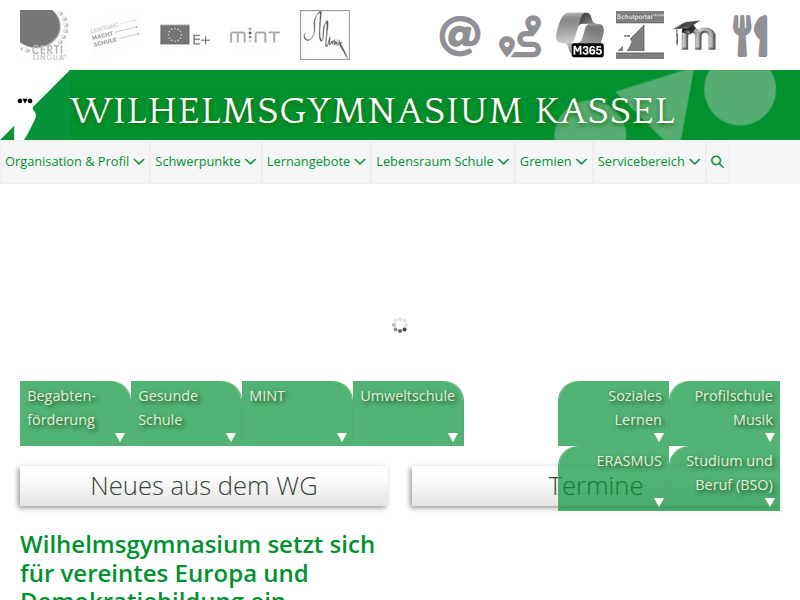The image size is (800, 600).
Task: Open the M365 icon
Action: tap(580, 35)
